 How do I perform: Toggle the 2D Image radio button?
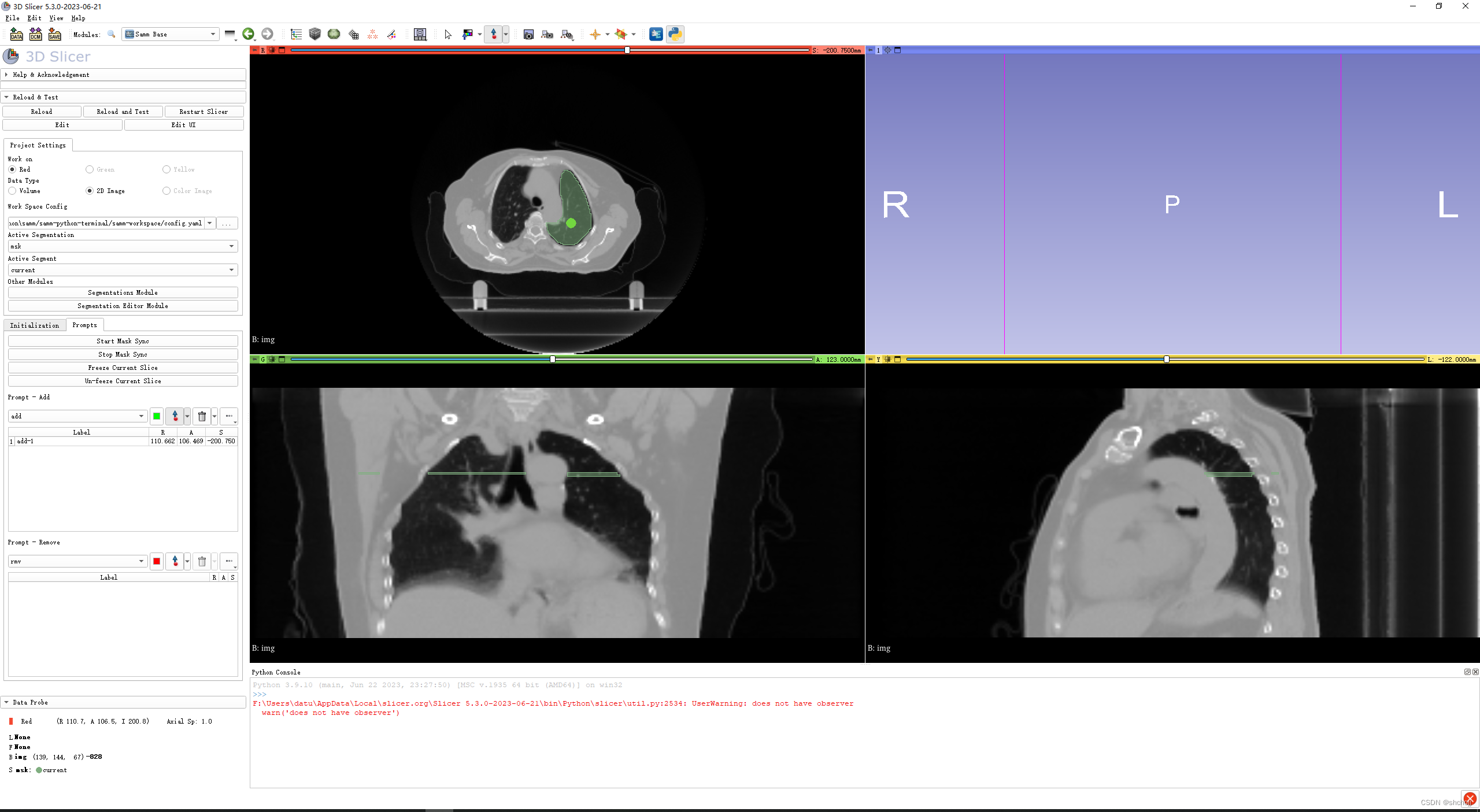click(90, 190)
